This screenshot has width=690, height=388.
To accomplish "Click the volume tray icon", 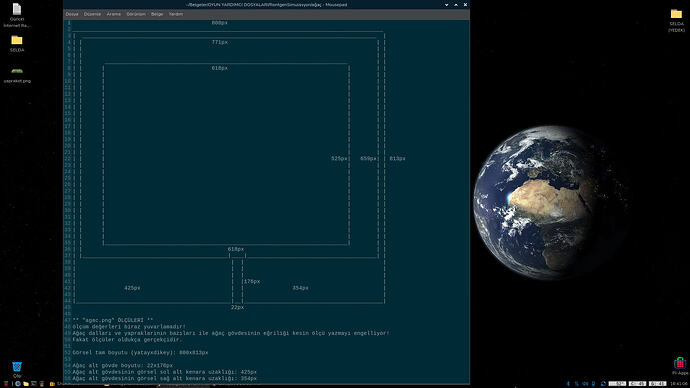I will coord(585,384).
